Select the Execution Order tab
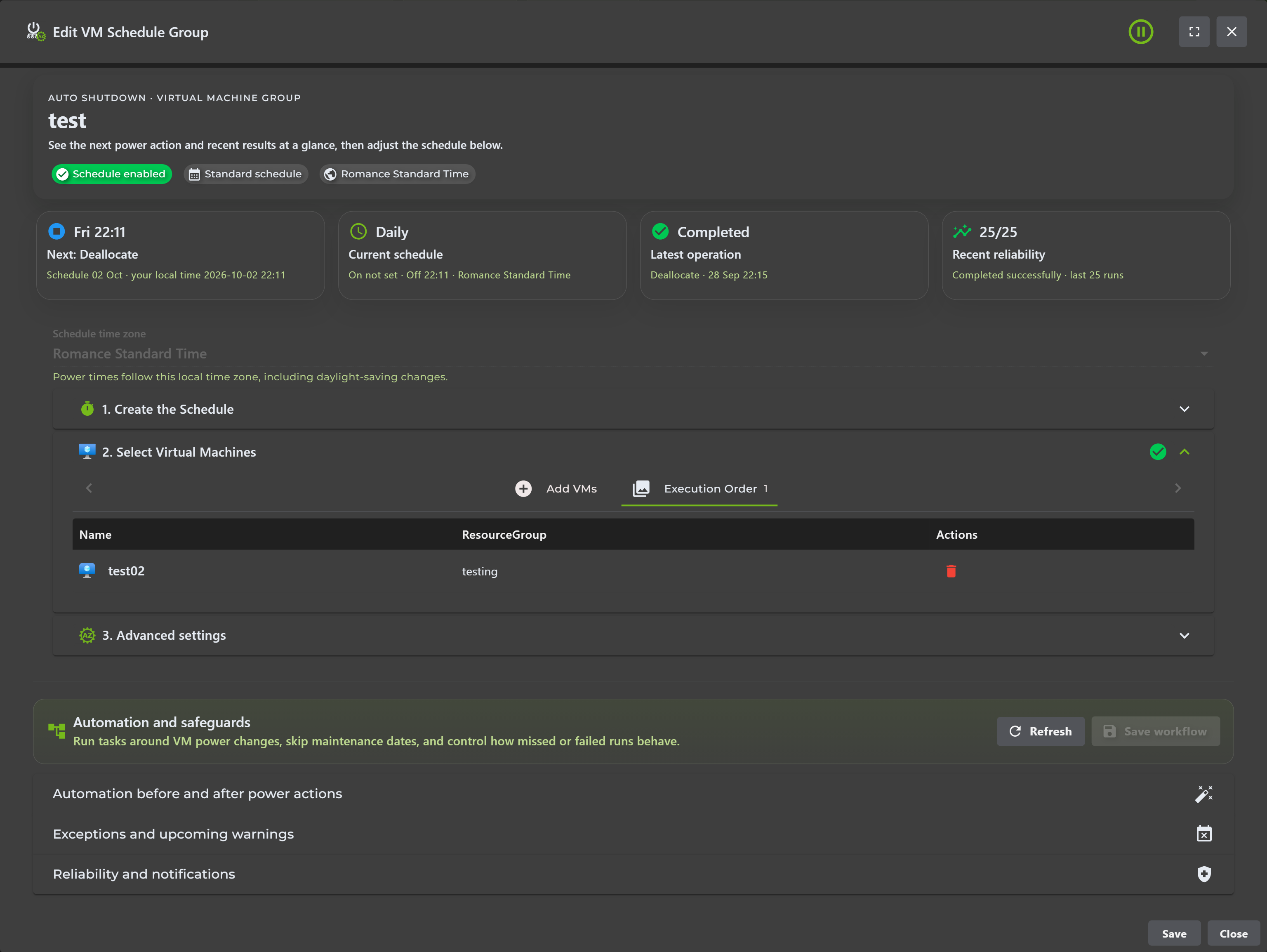The width and height of the screenshot is (1267, 952). click(x=699, y=489)
